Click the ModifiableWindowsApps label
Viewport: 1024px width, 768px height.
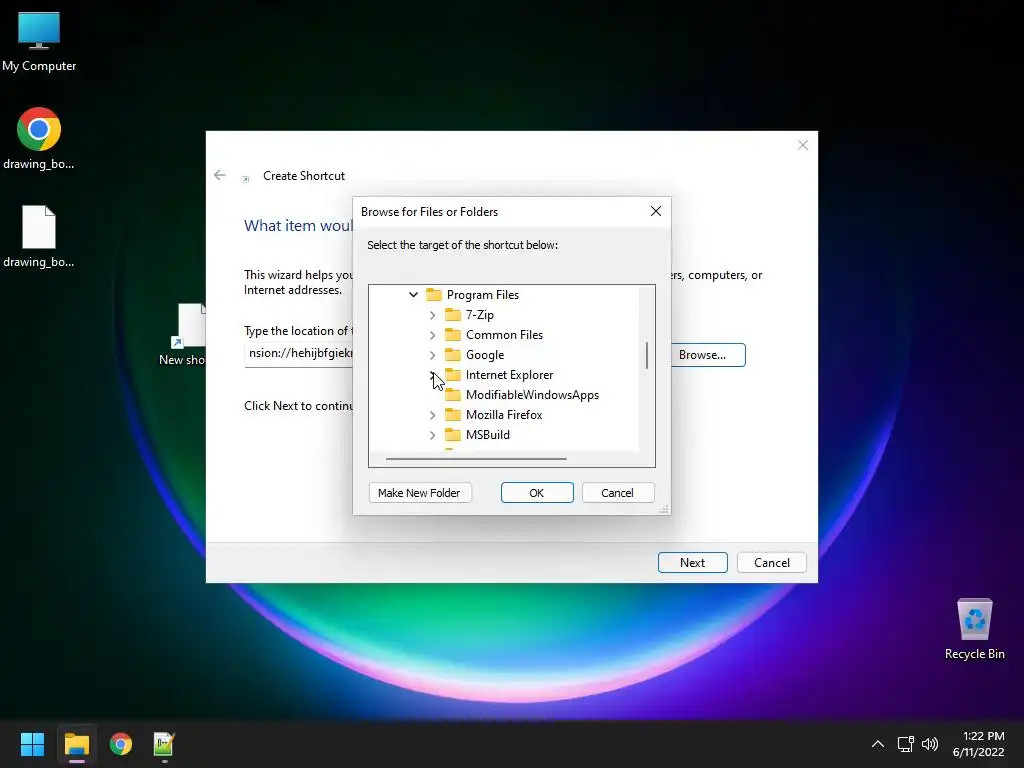pyautogui.click(x=532, y=395)
